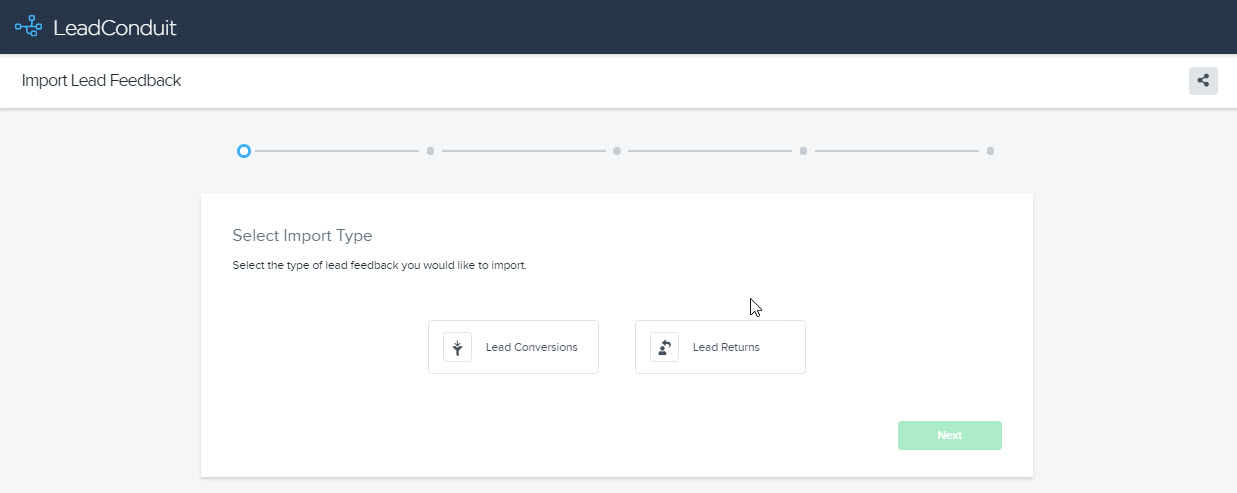The image size is (1237, 493).
Task: Jump to the fourth step dot
Action: point(803,151)
